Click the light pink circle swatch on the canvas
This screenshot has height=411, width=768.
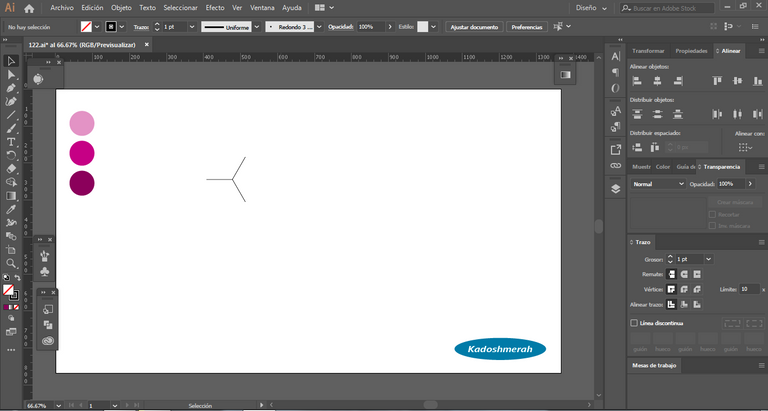(x=82, y=123)
